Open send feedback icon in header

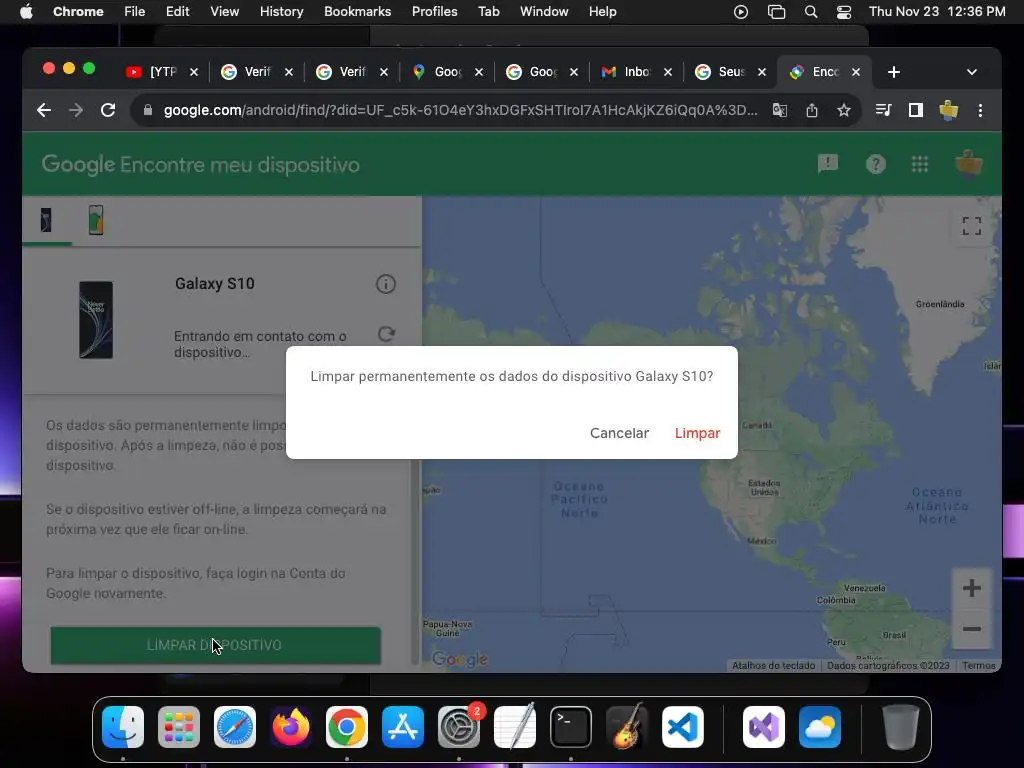tap(827, 164)
